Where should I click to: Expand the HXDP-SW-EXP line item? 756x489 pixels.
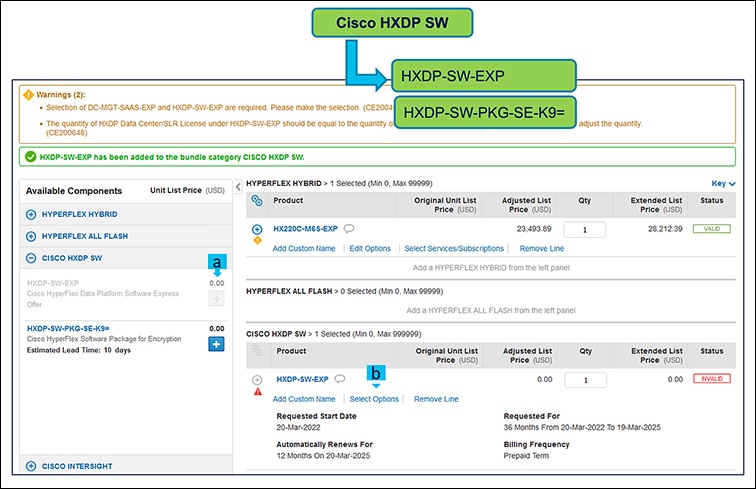point(257,380)
